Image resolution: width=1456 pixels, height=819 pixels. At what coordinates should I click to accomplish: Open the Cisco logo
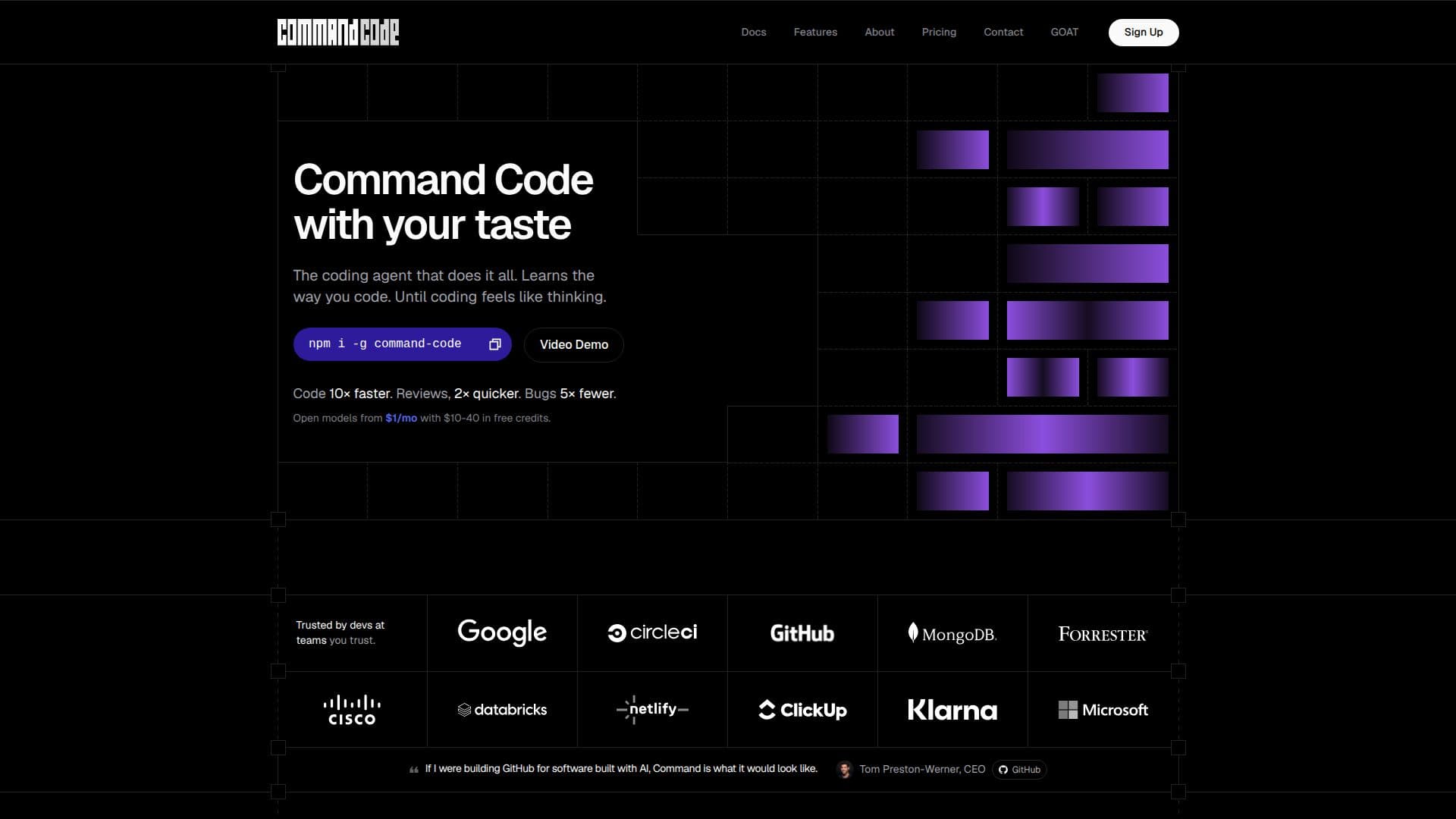(x=352, y=710)
